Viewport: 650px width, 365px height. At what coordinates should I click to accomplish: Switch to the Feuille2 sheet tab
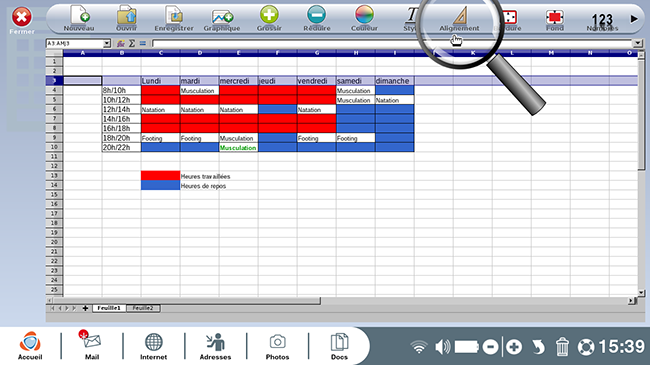point(143,308)
